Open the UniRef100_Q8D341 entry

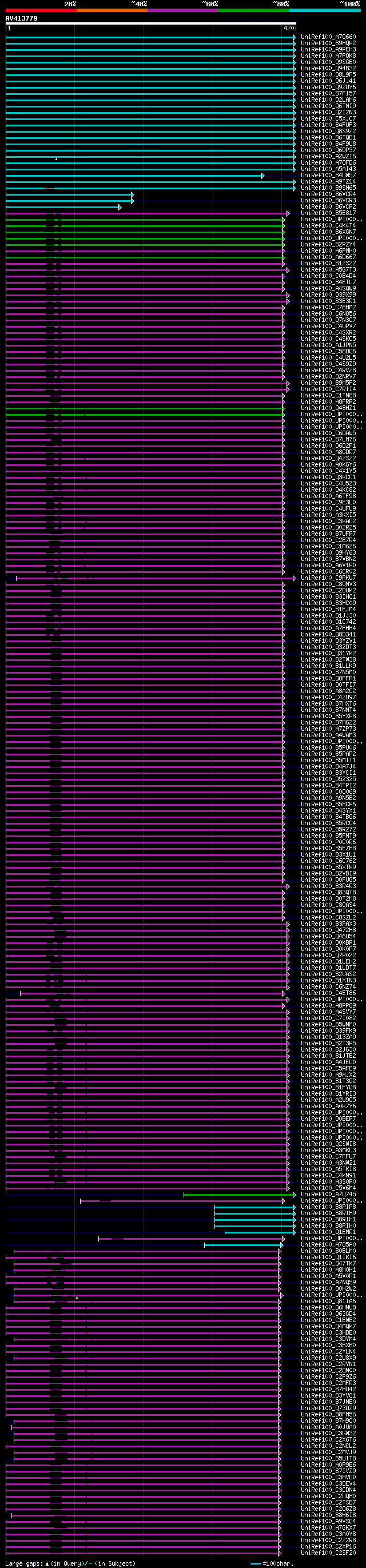coord(328,635)
